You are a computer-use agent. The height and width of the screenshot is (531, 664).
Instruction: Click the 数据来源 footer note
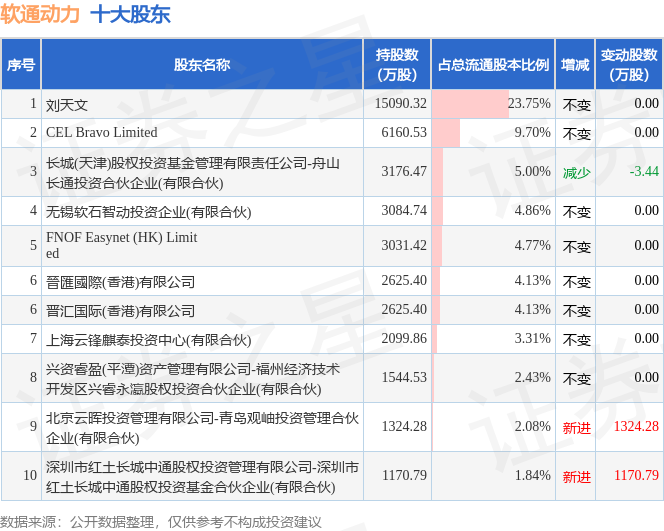(x=160, y=522)
